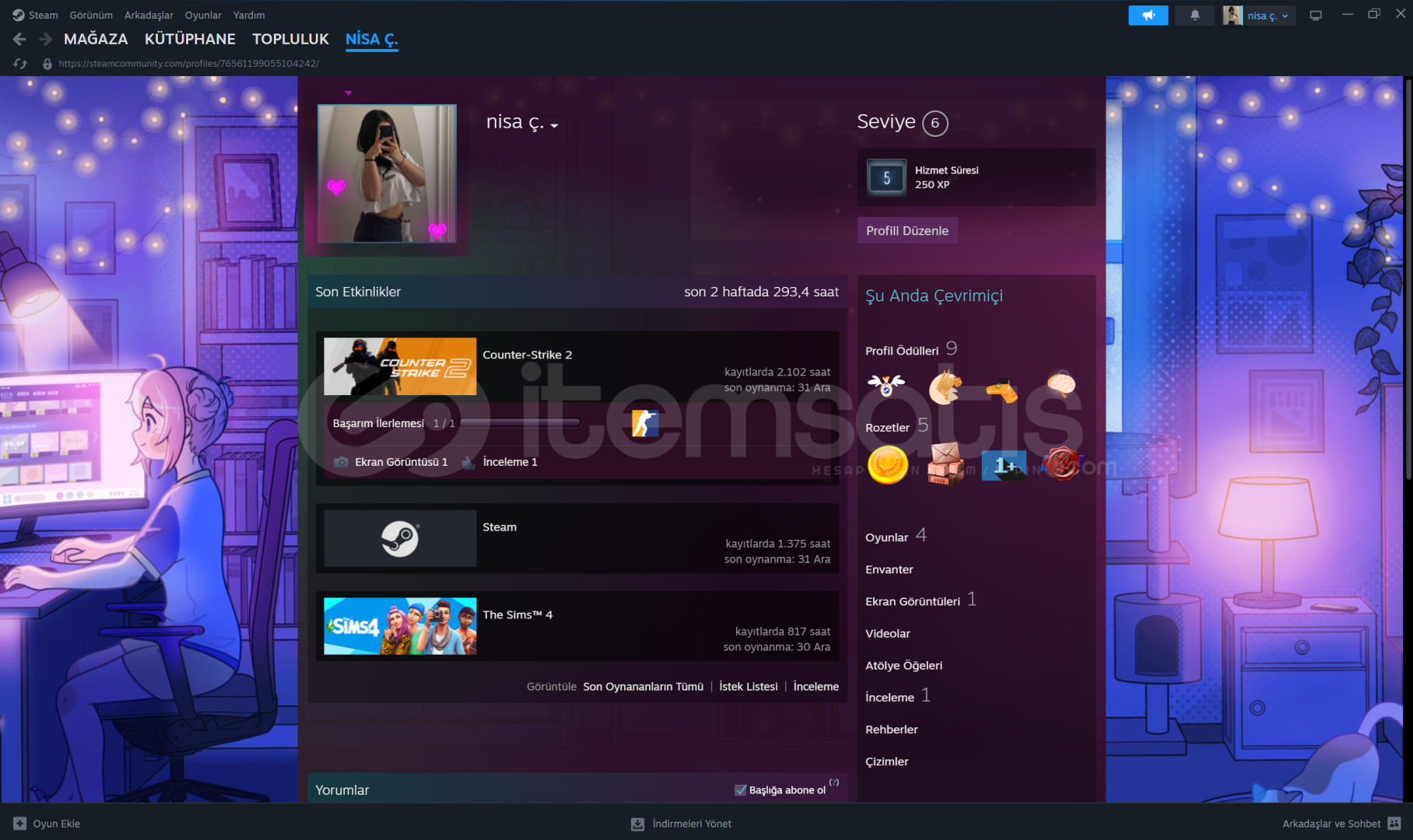Click the padlock icon beside the URL
The image size is (1413, 840).
pos(47,64)
